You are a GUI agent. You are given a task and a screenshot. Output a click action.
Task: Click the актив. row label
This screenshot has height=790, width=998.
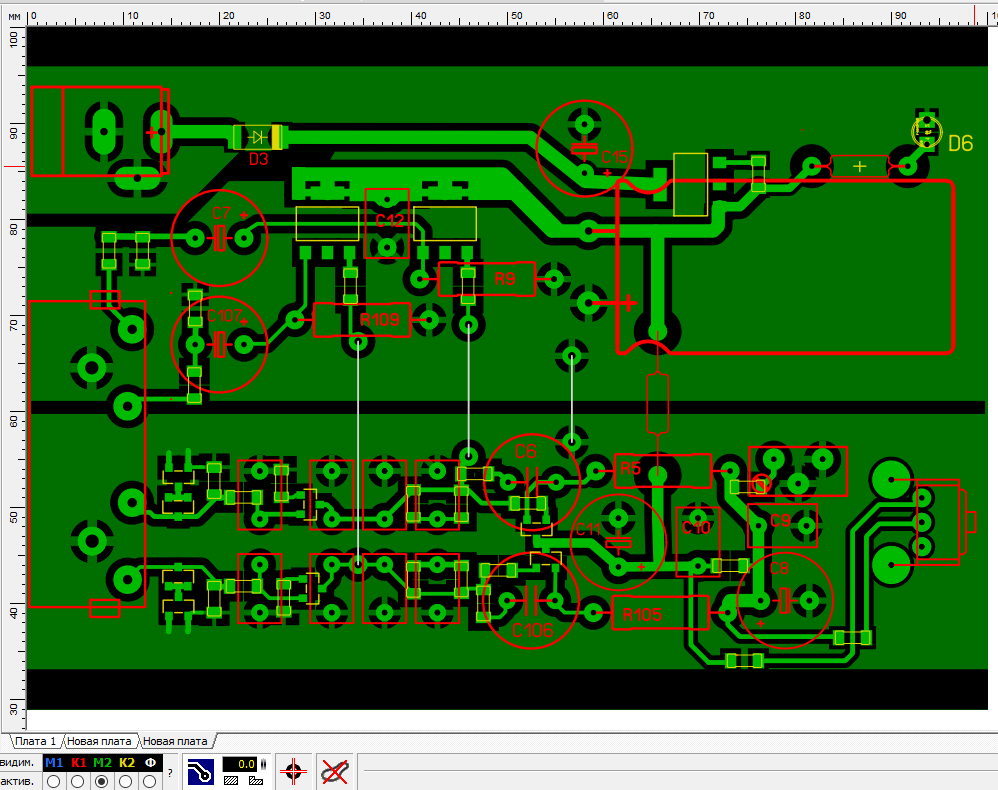pyautogui.click(x=18, y=781)
